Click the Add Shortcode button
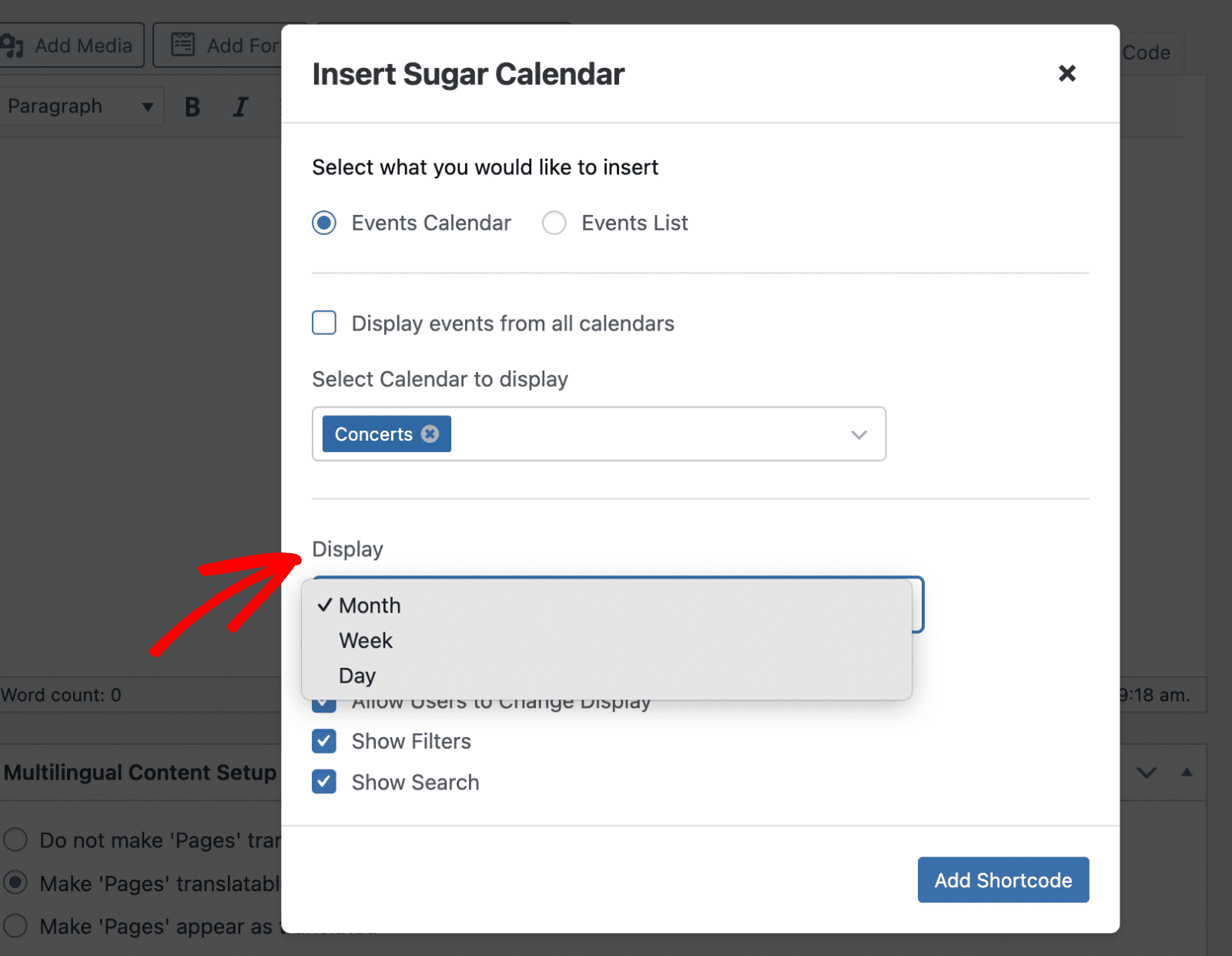Image resolution: width=1232 pixels, height=956 pixels. tap(1003, 880)
